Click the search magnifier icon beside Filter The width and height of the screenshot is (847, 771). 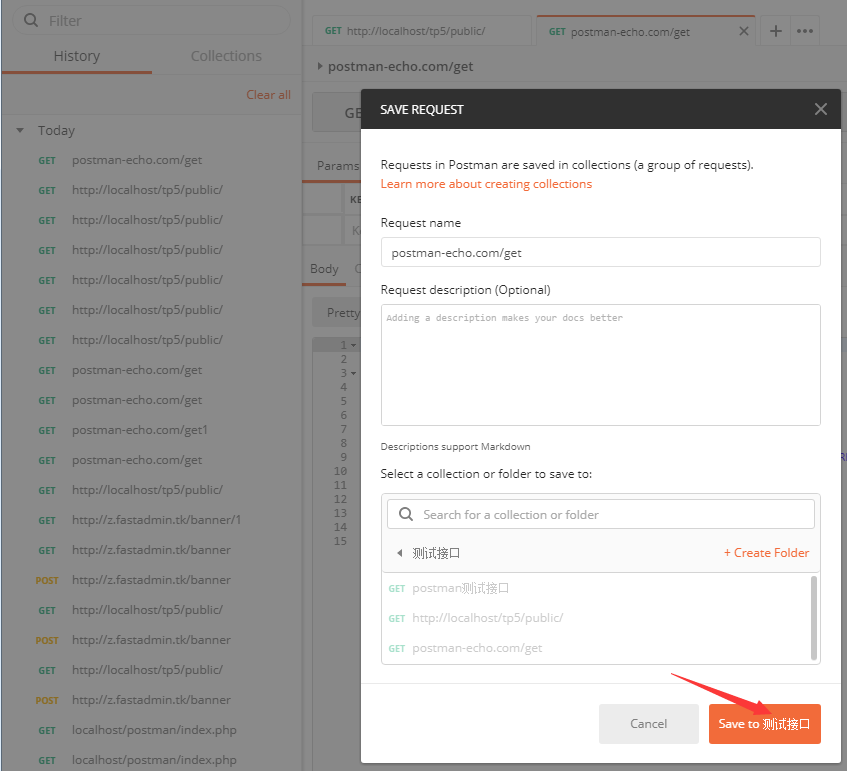[x=31, y=21]
